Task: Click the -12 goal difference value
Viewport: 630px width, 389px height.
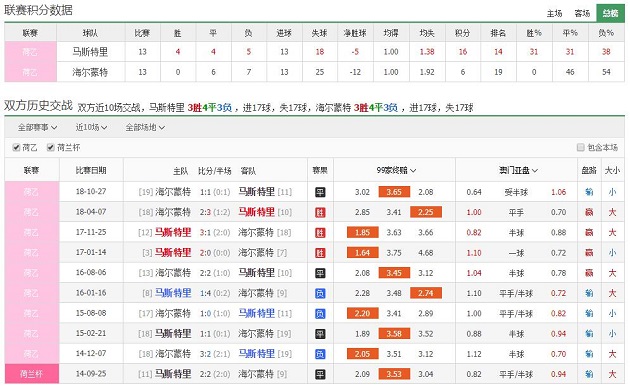Action: [x=355, y=72]
